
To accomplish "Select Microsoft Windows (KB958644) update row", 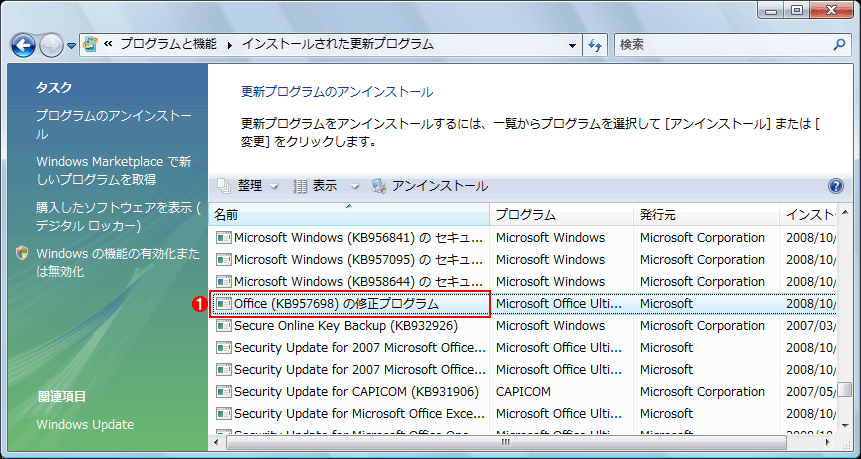I will 523,282.
